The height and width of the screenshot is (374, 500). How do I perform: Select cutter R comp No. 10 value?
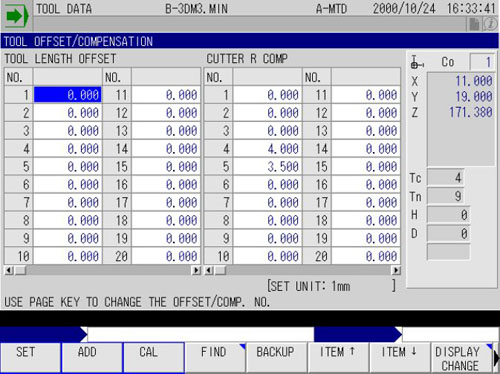point(267,256)
